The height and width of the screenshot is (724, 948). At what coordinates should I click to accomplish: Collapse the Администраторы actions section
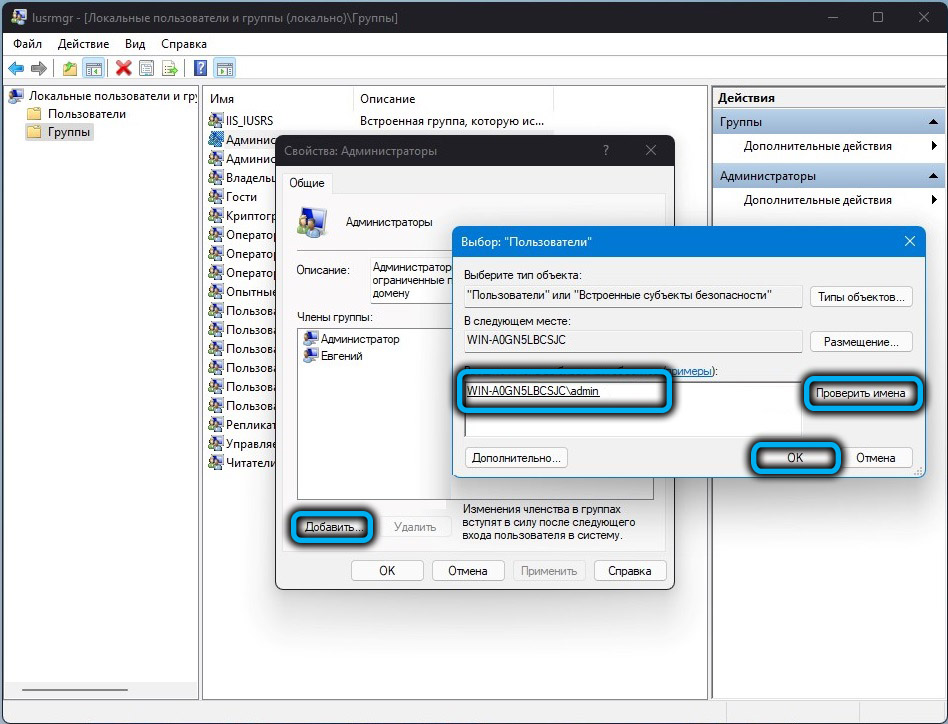click(931, 176)
